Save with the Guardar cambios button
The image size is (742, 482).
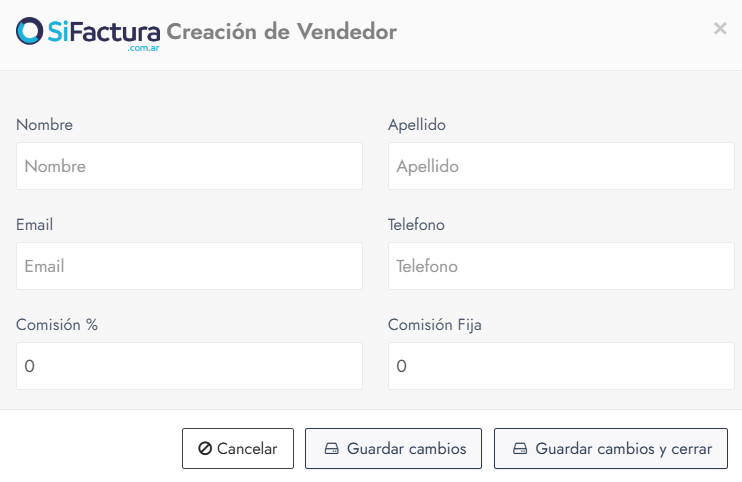[393, 449]
